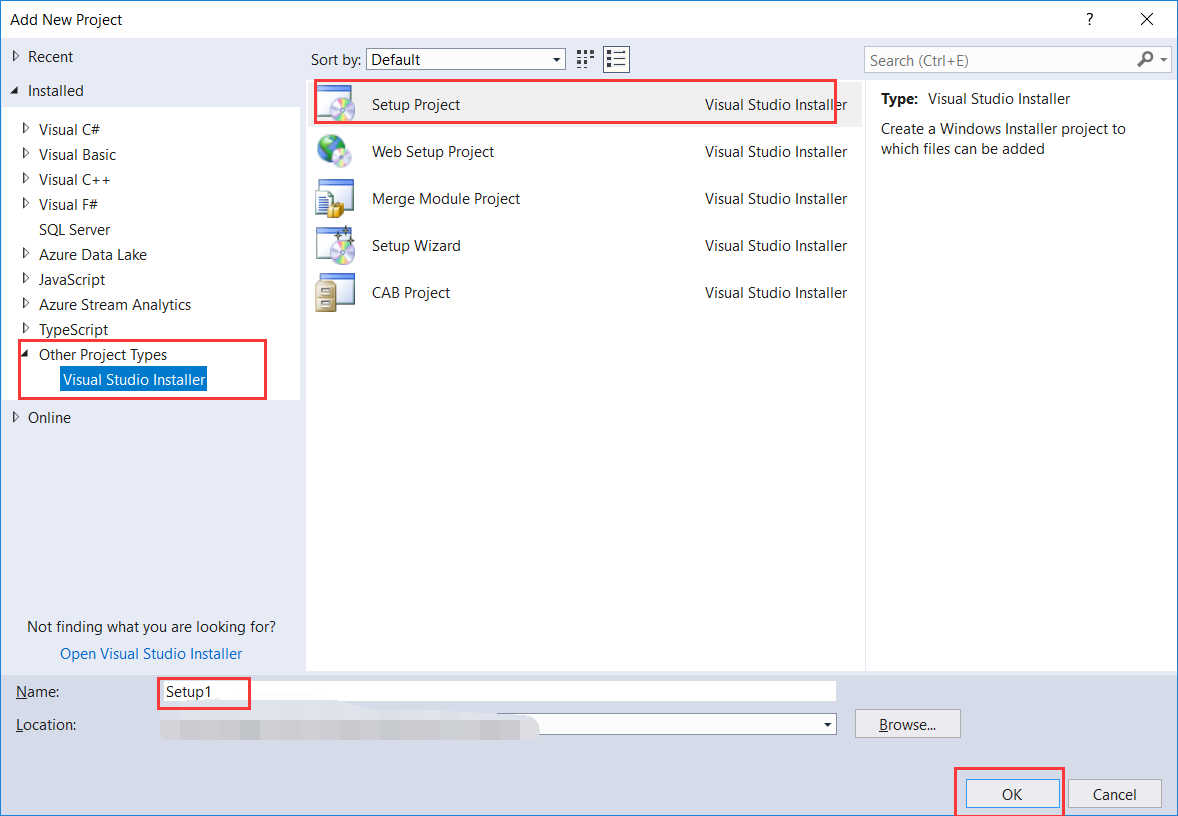Expand the JavaScript node
Screen dimensions: 1178x816
26,279
